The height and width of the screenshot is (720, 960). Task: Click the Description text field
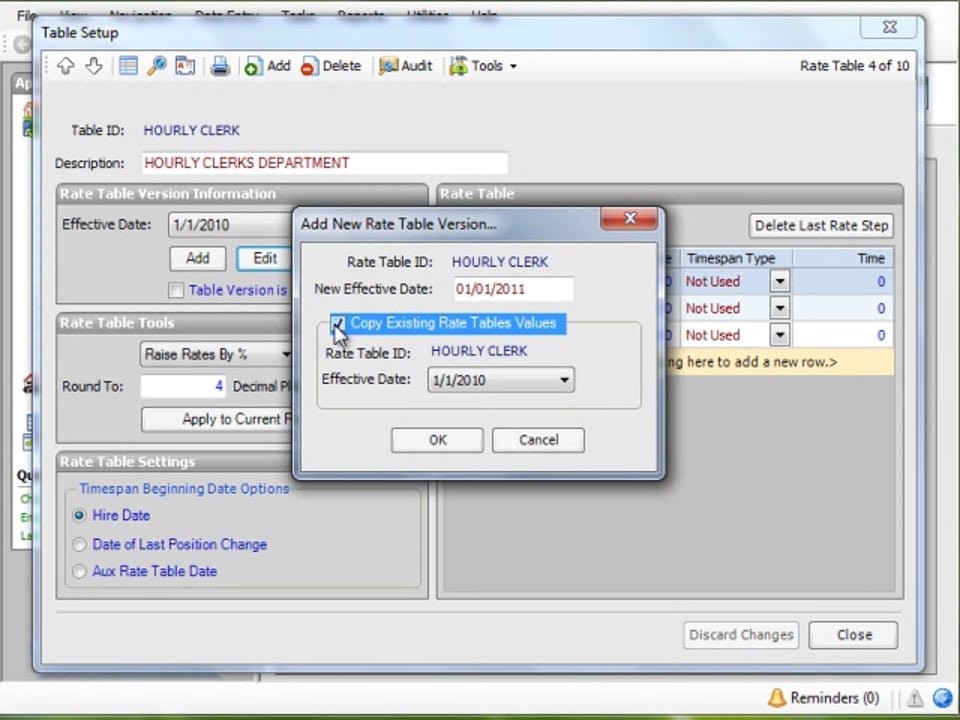(324, 163)
